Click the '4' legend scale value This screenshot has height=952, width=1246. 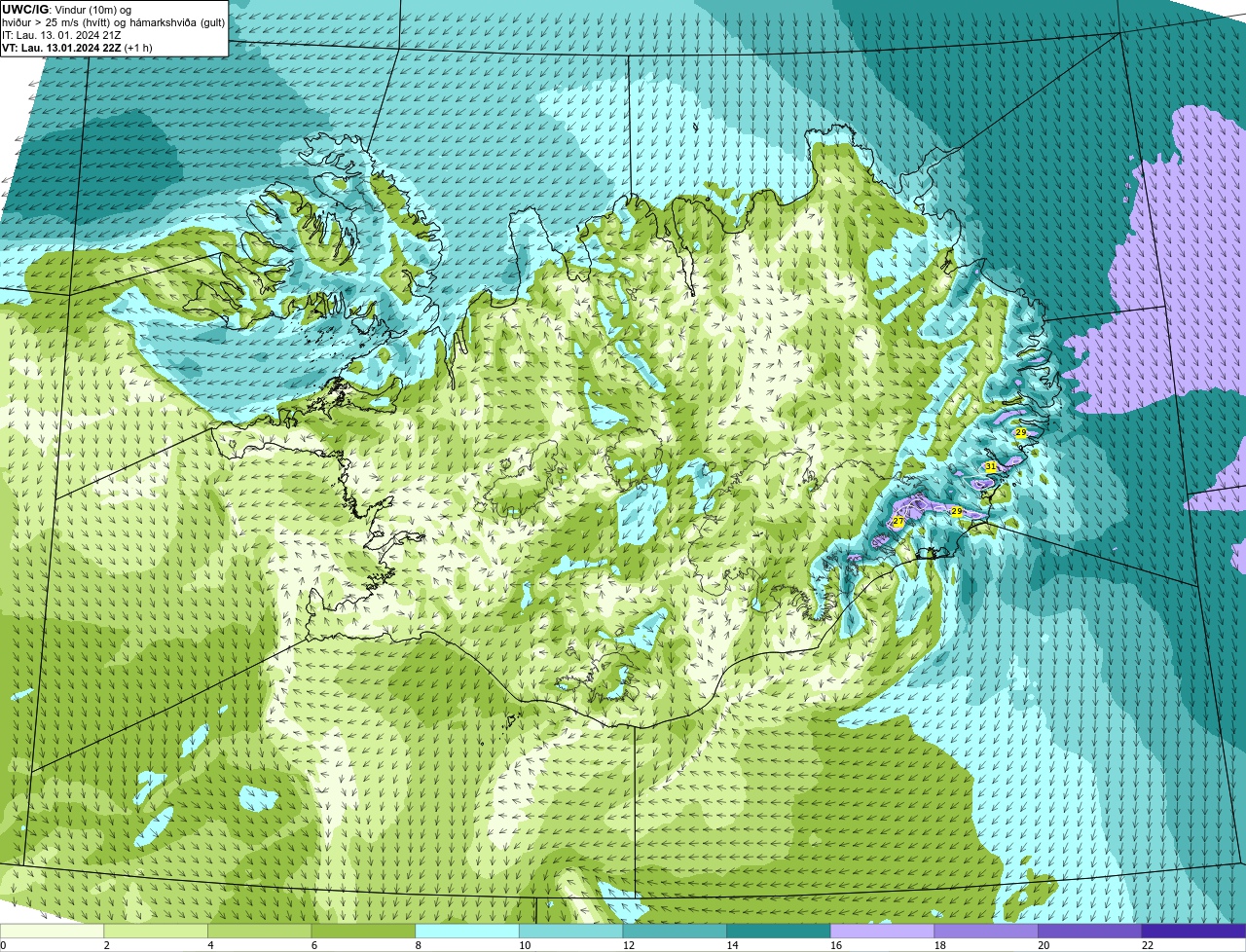[x=211, y=945]
